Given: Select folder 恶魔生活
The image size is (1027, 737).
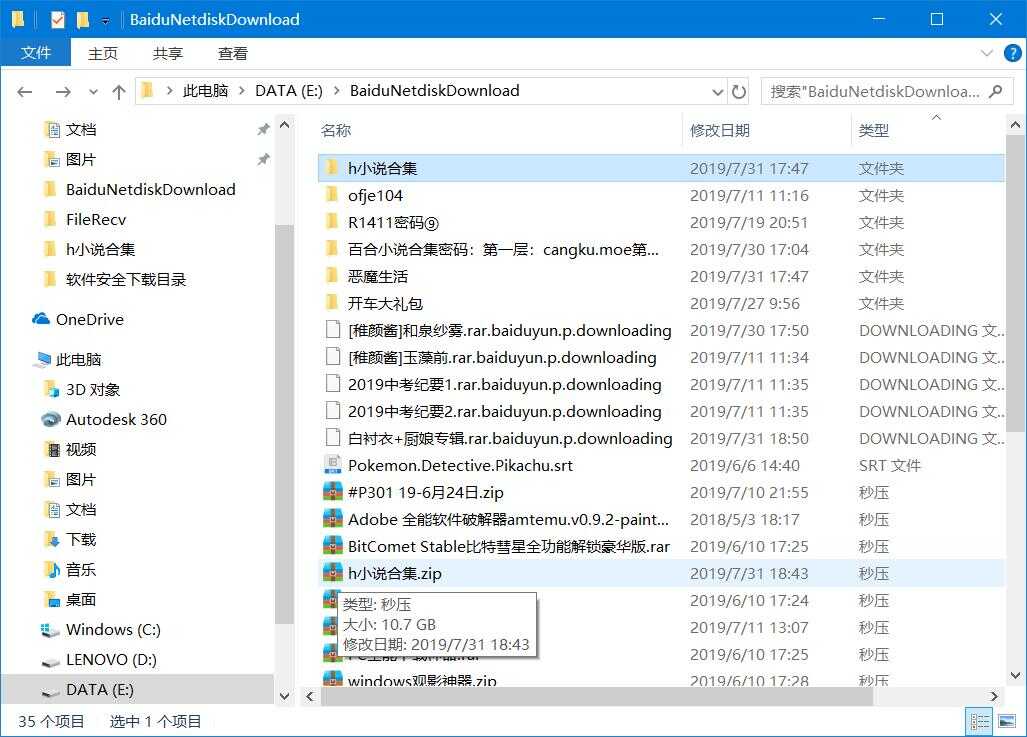Looking at the screenshot, I should click(378, 276).
